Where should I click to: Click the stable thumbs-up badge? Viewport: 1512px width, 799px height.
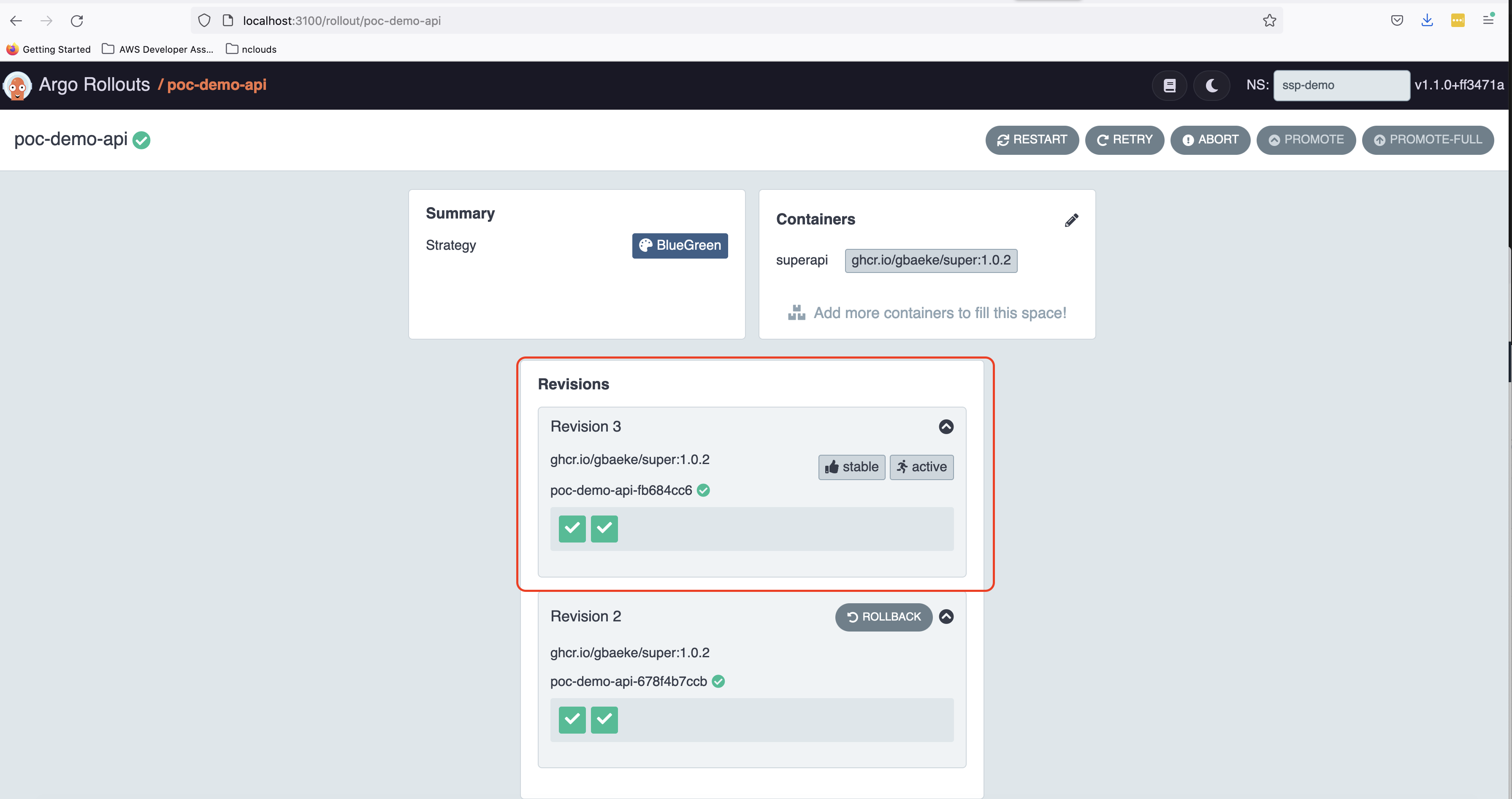tap(852, 467)
